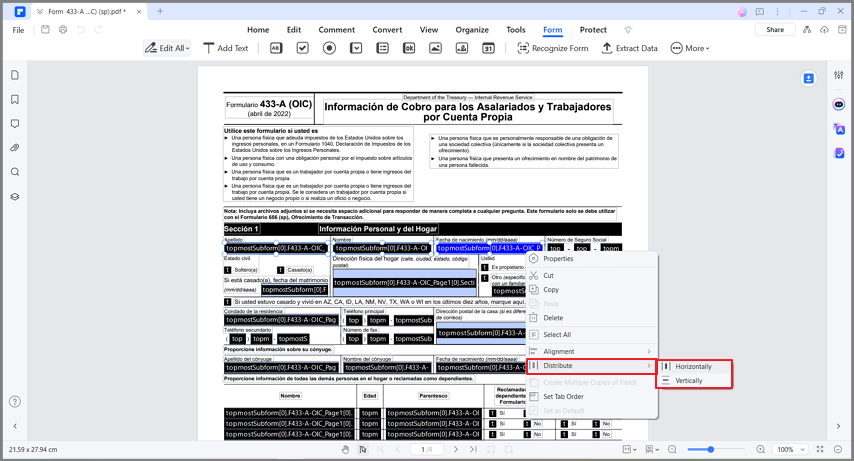This screenshot has height=461, width=854.
Task: Open the 100% zoom level dropdown
Action: (790, 450)
